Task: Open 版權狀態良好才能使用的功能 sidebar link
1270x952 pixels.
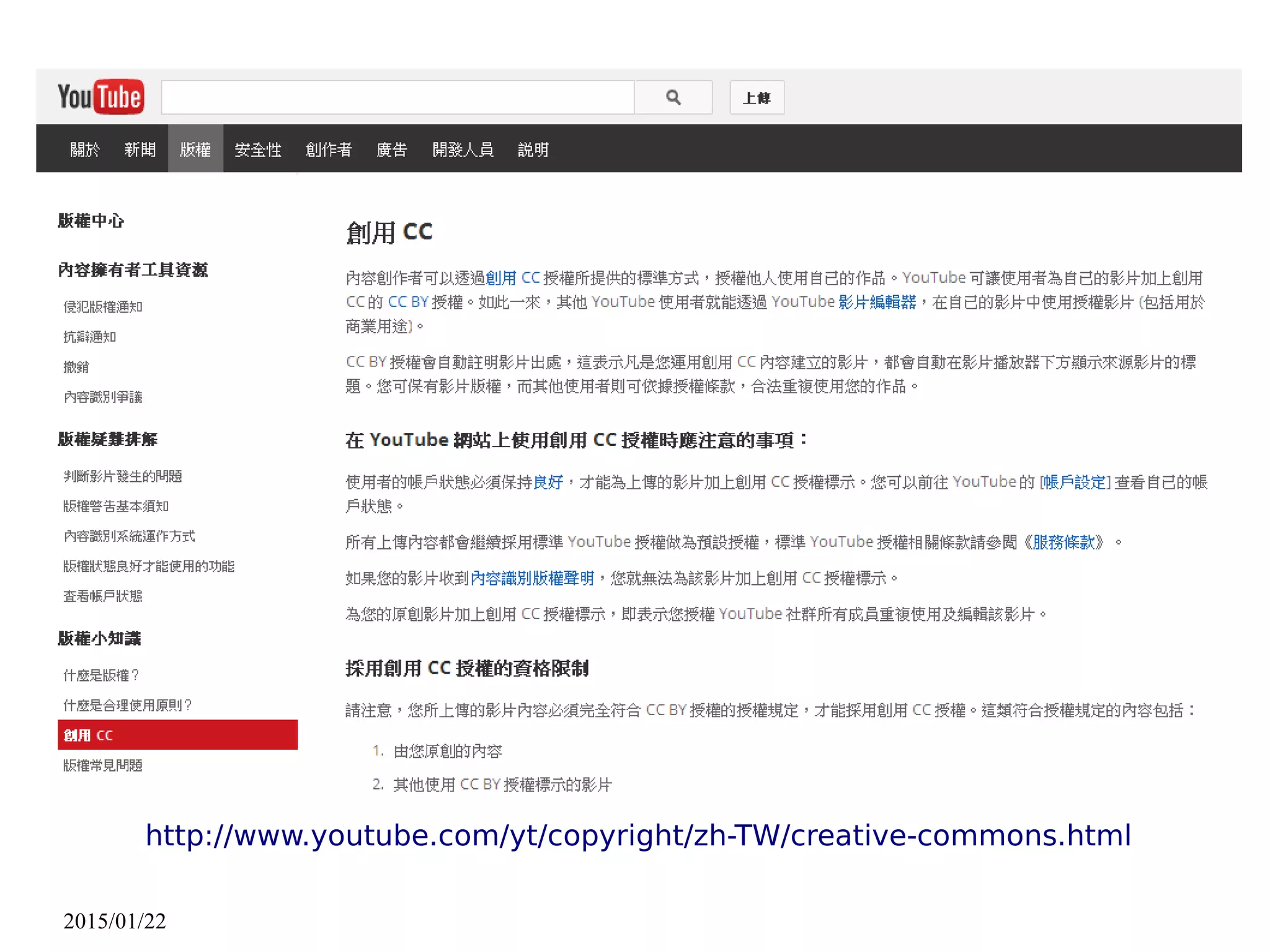Action: 149,566
